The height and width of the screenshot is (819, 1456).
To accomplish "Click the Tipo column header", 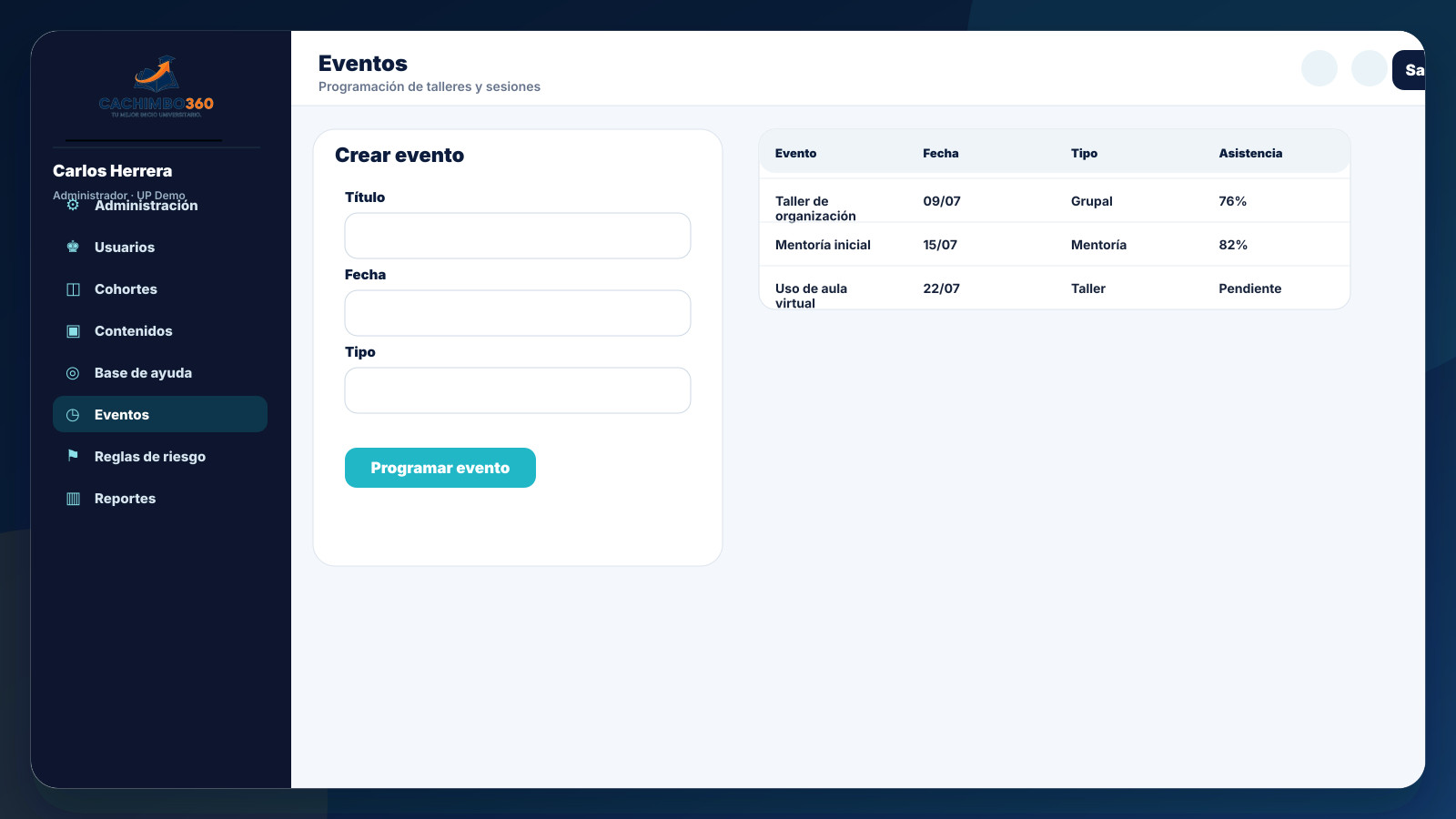I will pyautogui.click(x=1085, y=153).
